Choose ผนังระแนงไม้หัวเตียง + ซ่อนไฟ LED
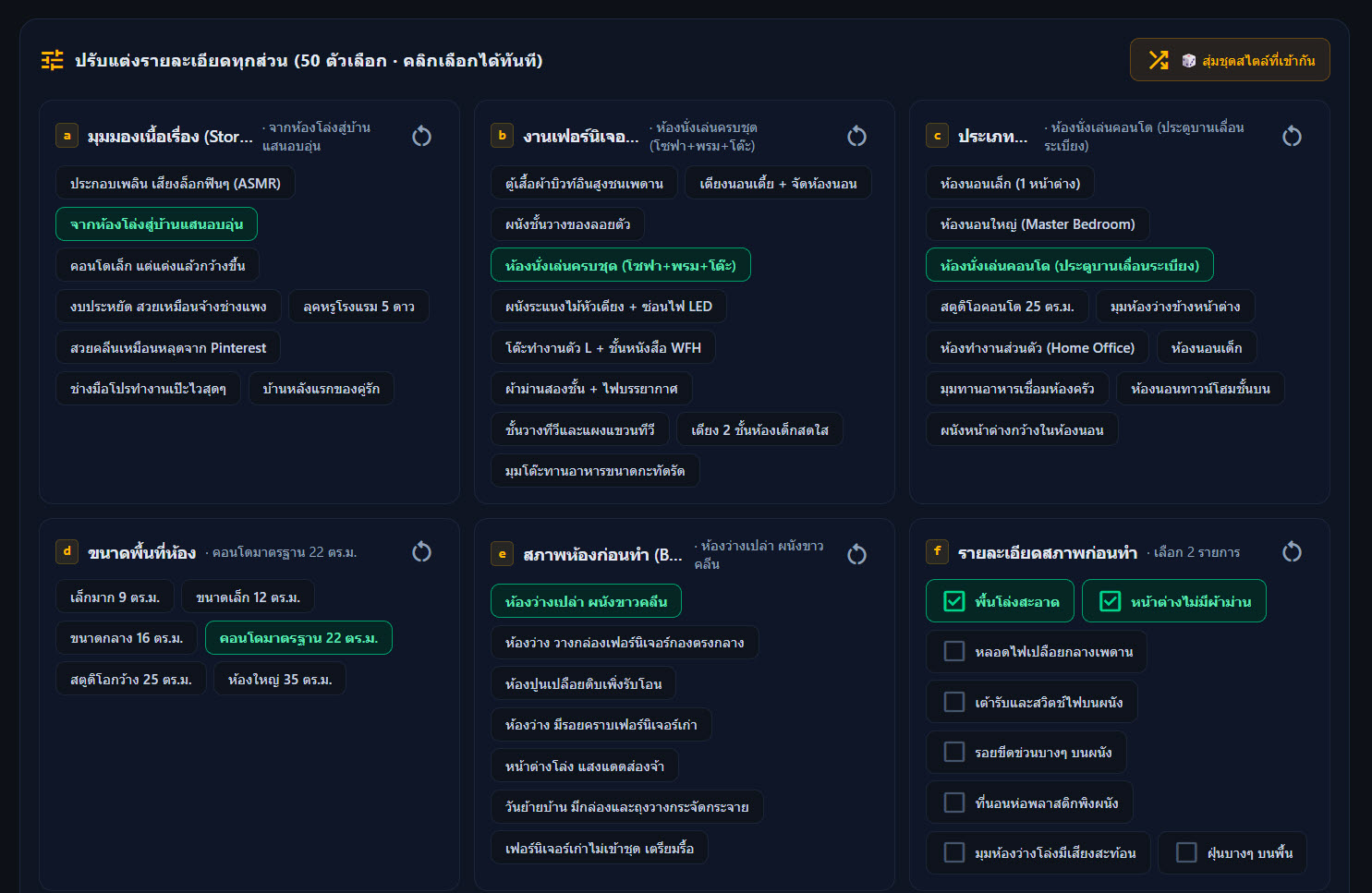 pyautogui.click(x=609, y=307)
